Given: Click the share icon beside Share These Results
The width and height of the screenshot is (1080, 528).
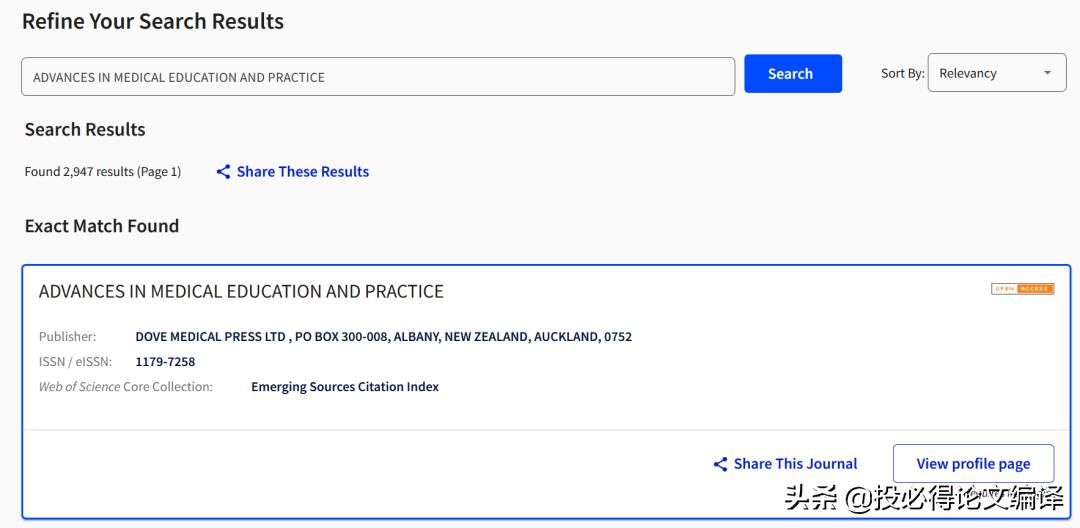Looking at the screenshot, I should (x=223, y=172).
